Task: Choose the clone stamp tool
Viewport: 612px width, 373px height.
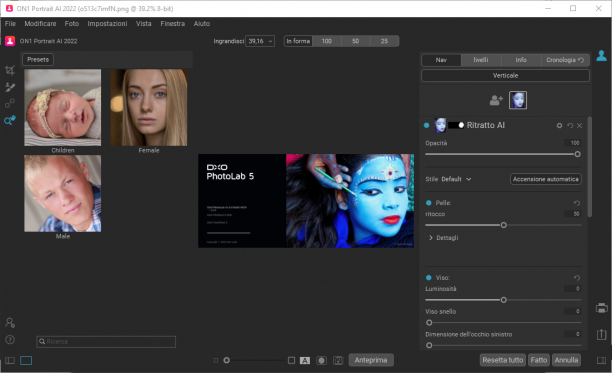Action: (x=10, y=103)
